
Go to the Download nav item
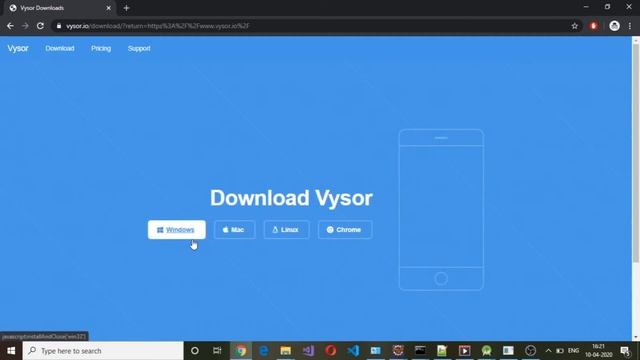(x=60, y=48)
